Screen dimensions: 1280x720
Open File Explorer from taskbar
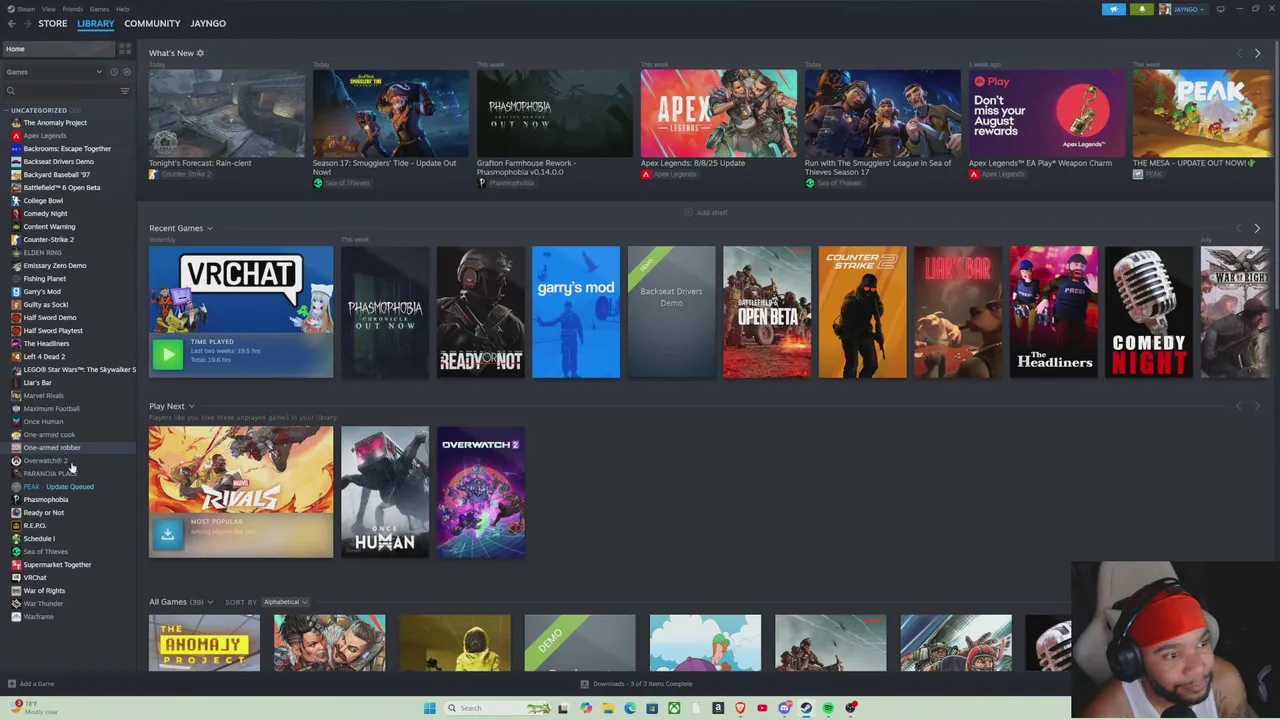click(x=608, y=708)
